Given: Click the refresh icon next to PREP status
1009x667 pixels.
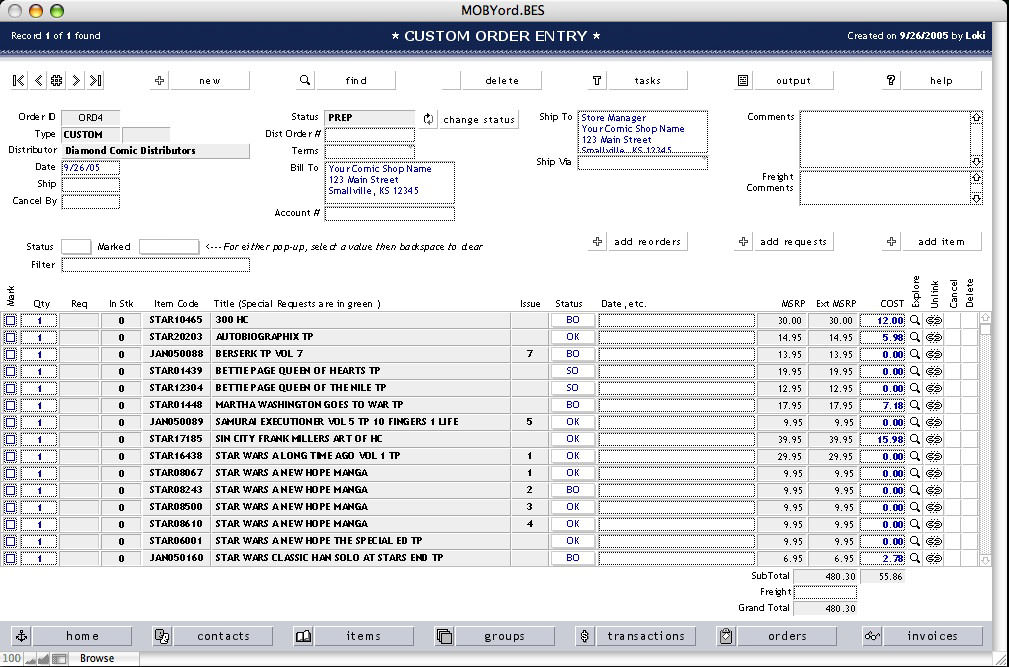Looking at the screenshot, I should (429, 118).
